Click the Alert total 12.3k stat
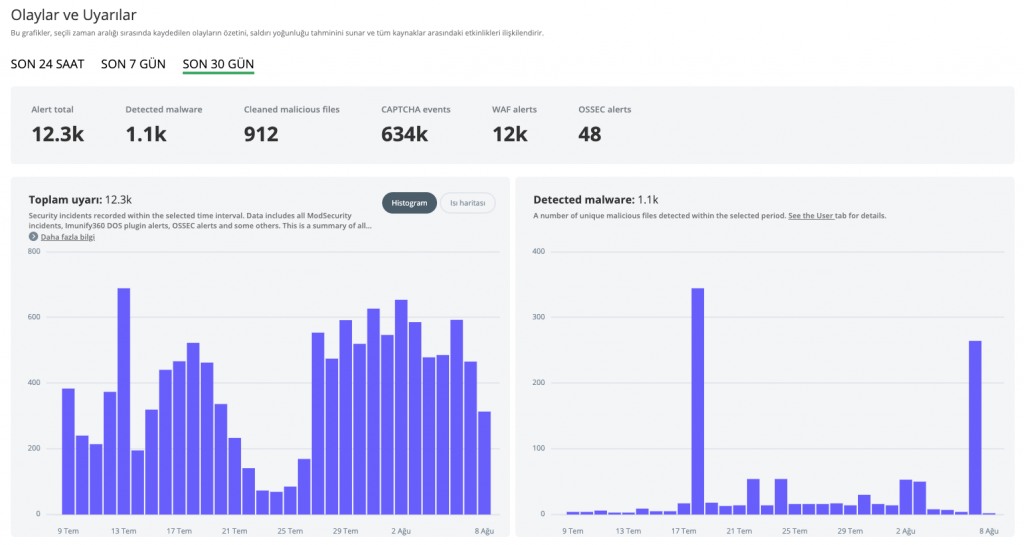 coord(57,125)
